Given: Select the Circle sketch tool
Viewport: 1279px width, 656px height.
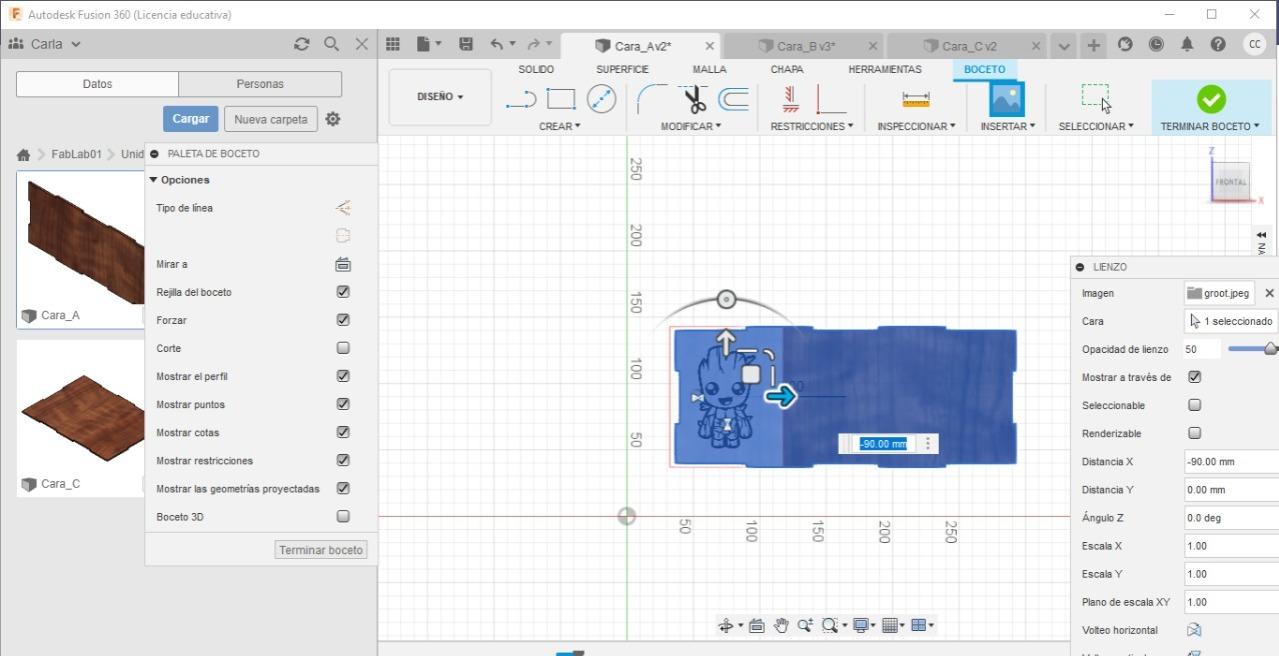Looking at the screenshot, I should pos(601,99).
